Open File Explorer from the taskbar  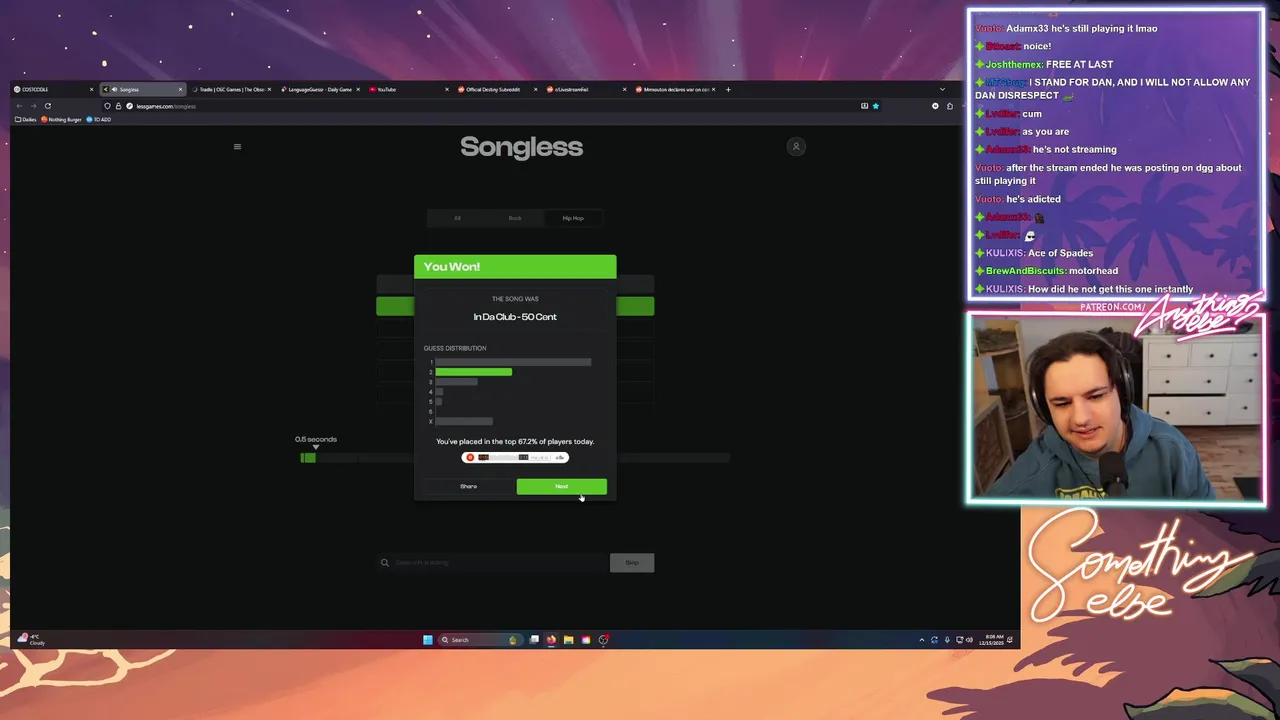click(x=568, y=640)
